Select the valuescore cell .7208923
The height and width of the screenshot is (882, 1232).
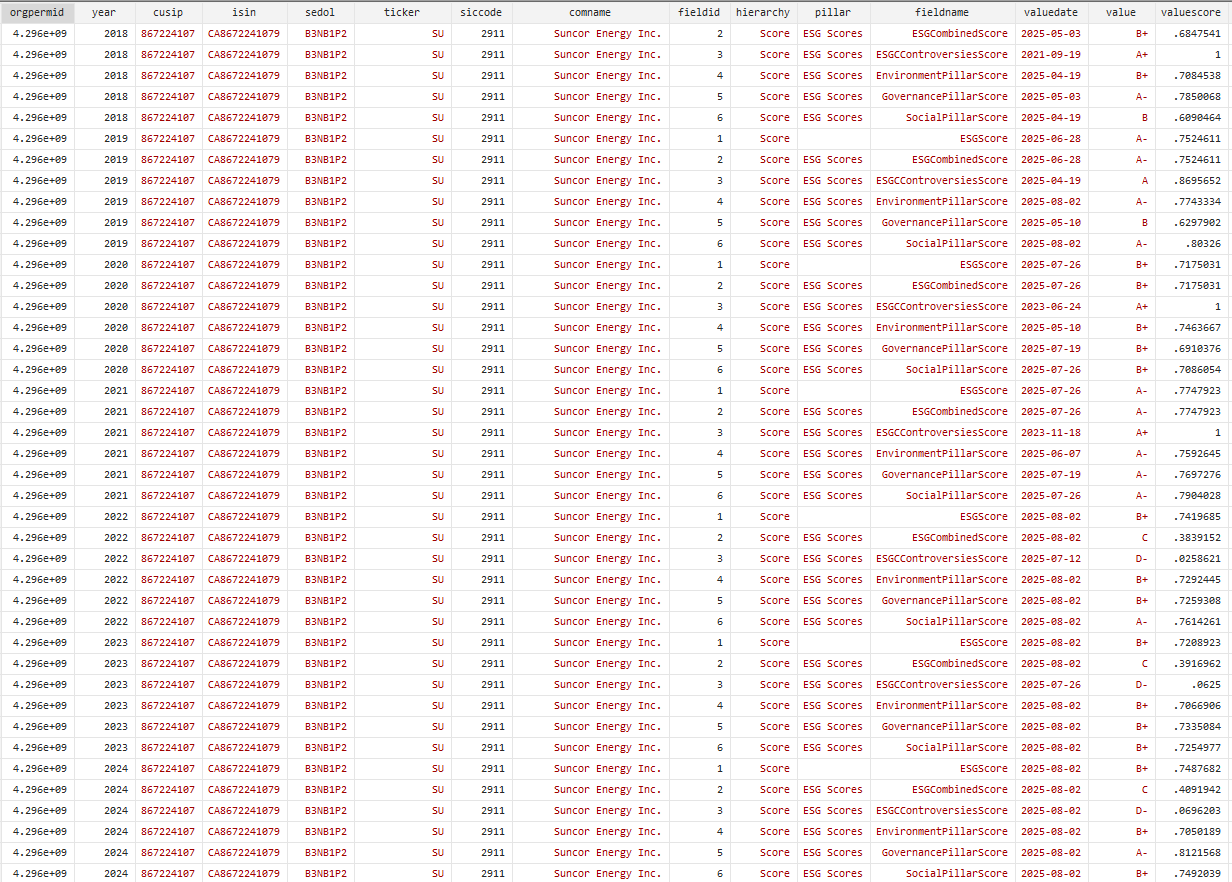1190,643
